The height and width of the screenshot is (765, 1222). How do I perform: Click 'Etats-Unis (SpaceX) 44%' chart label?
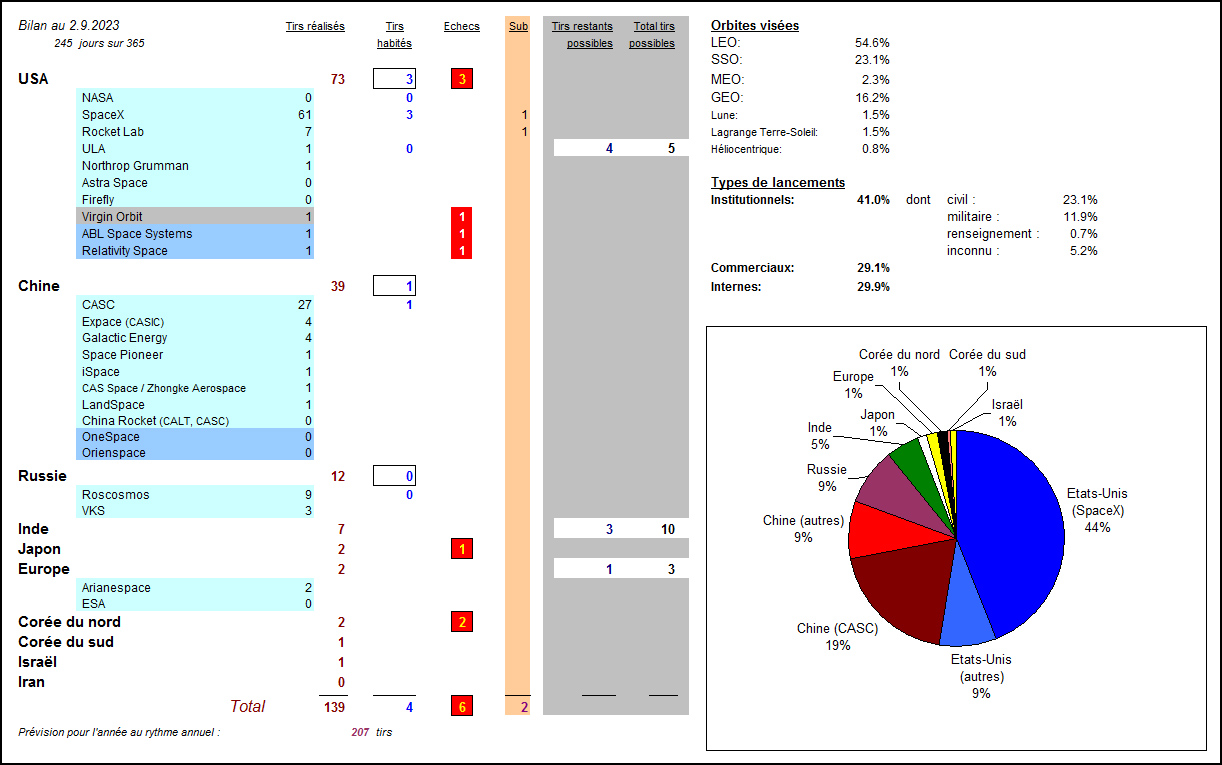tap(1097, 510)
